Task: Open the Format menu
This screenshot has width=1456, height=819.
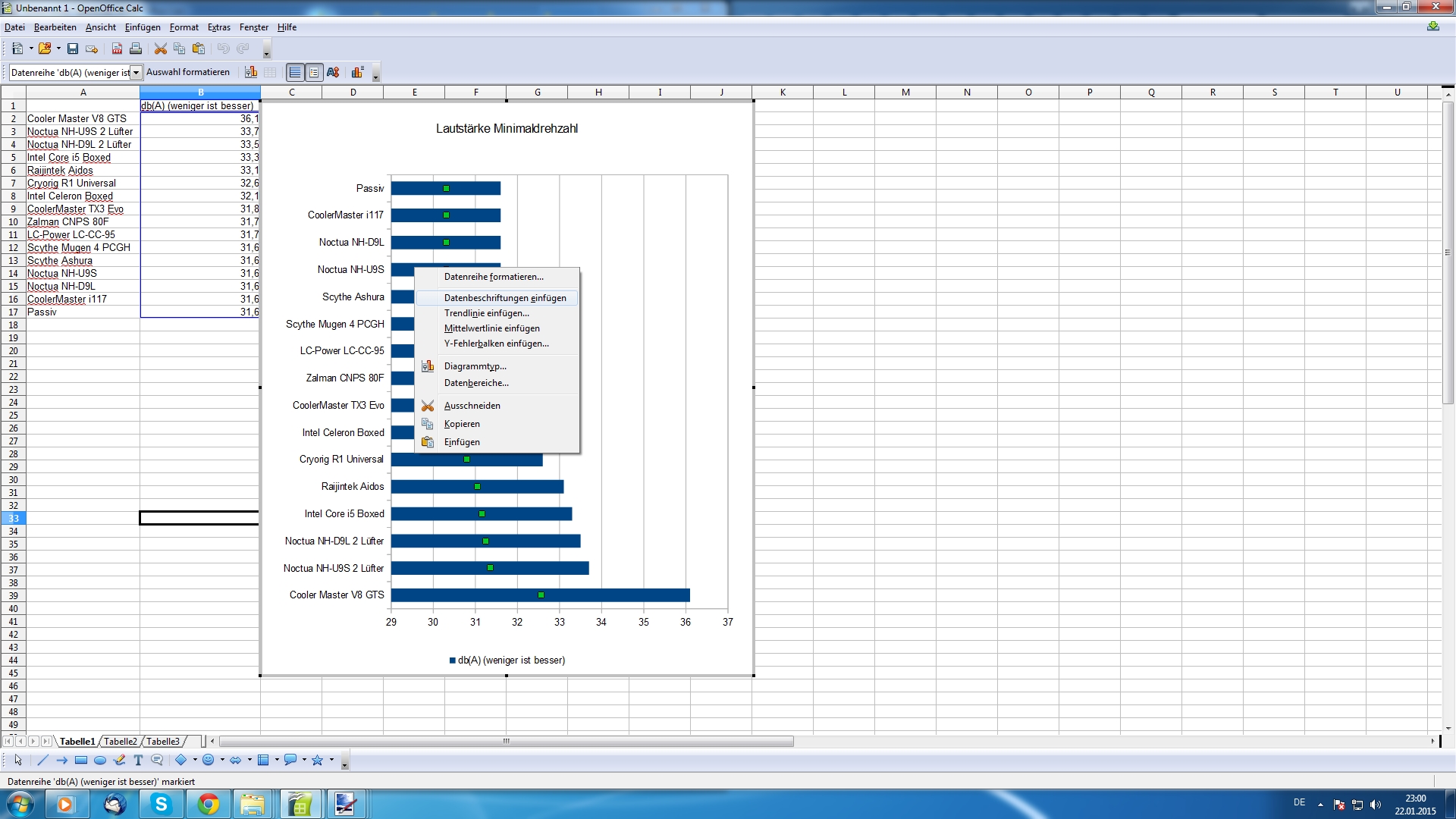Action: coord(184,27)
